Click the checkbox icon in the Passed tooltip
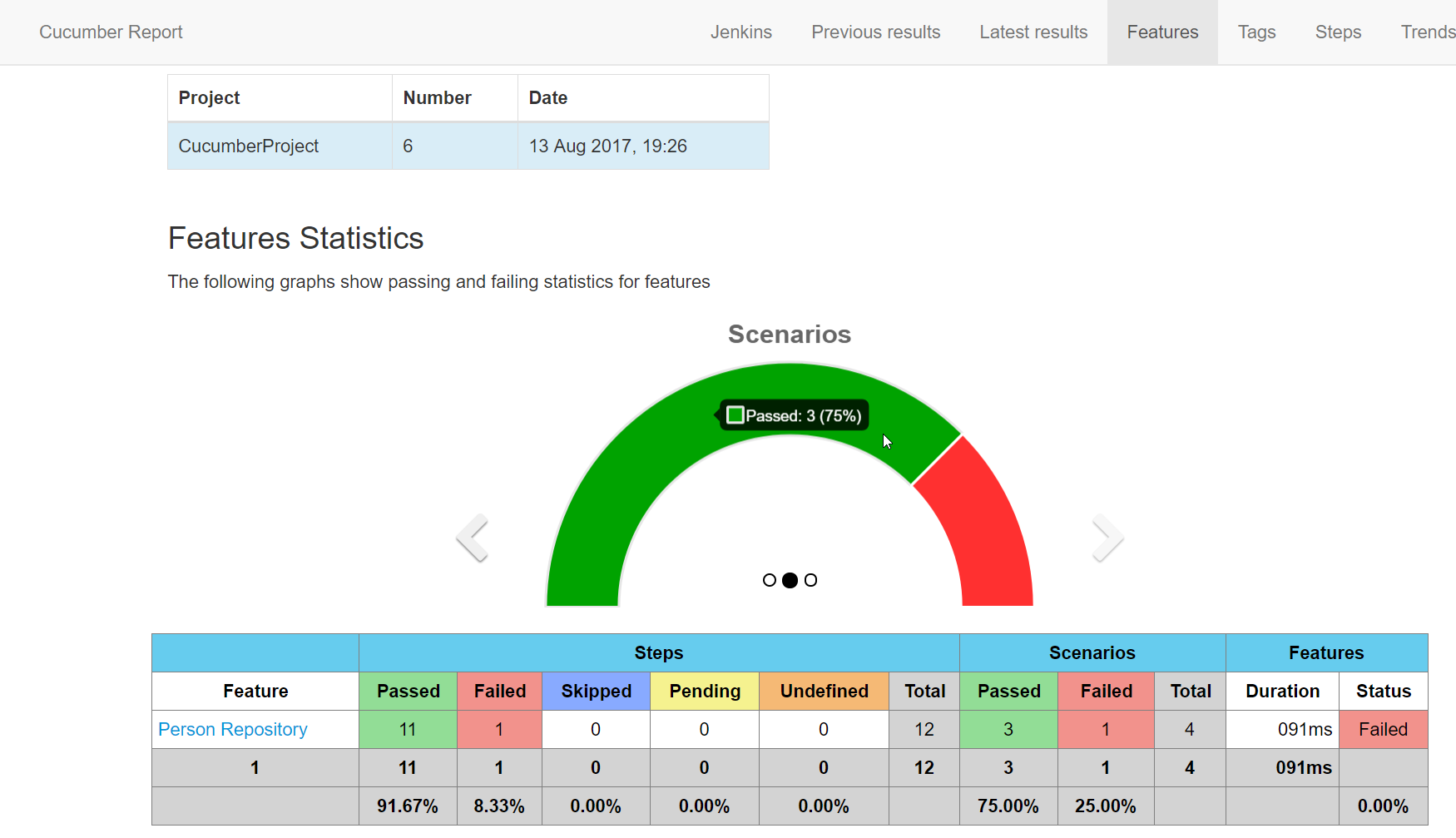The height and width of the screenshot is (838, 1456). click(735, 414)
